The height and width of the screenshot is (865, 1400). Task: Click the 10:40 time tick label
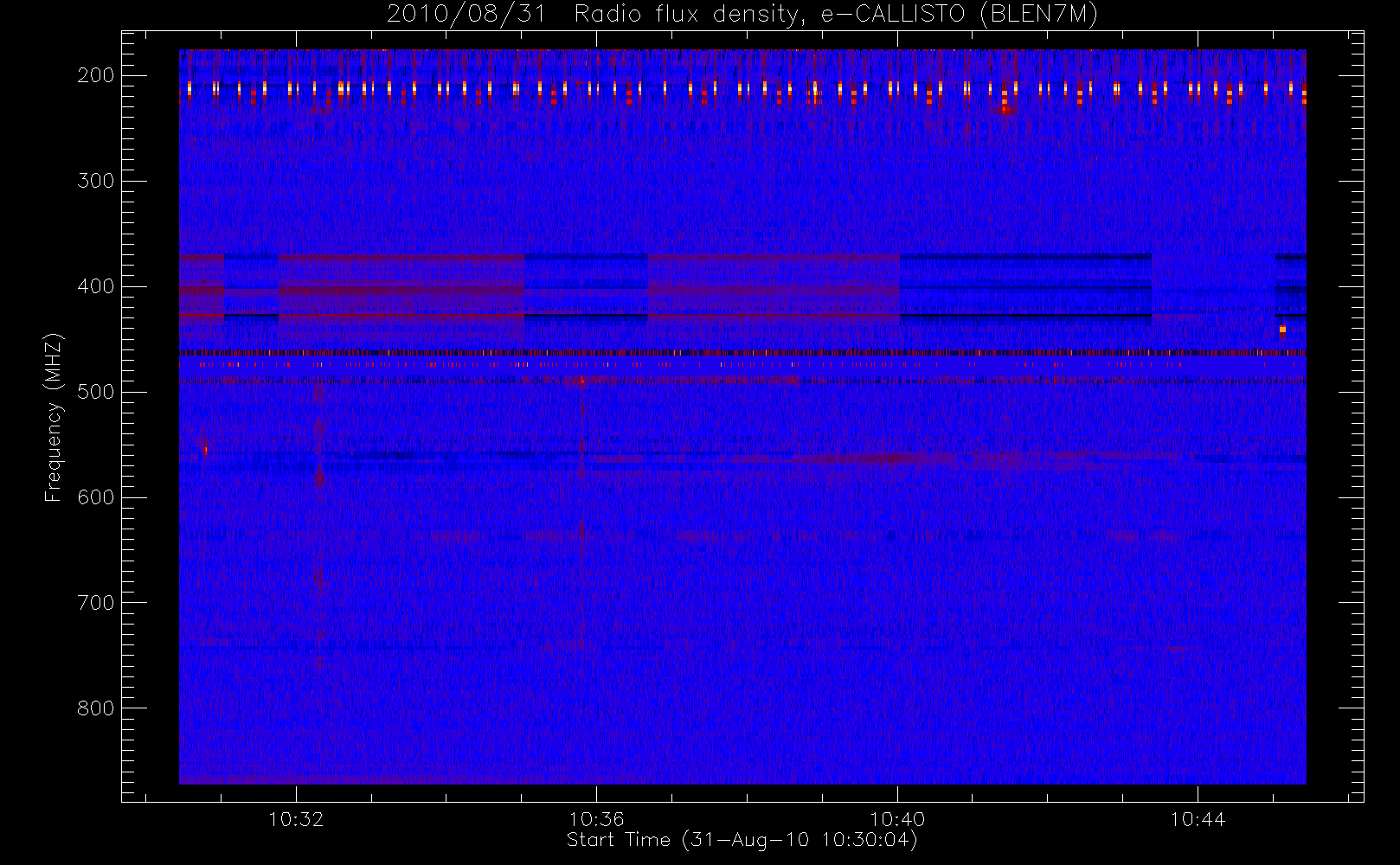point(897,819)
